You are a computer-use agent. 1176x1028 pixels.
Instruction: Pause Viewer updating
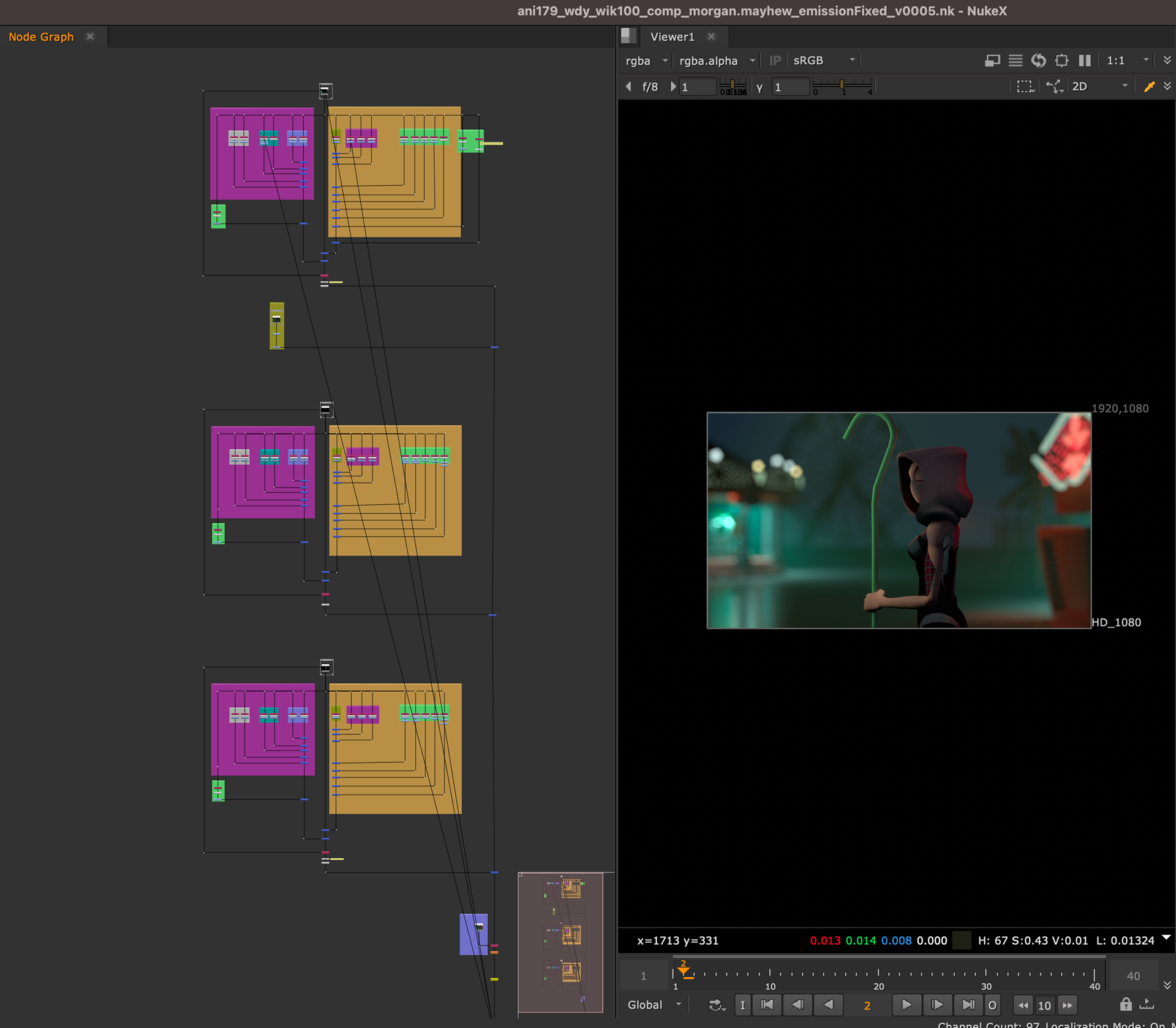pos(1085,61)
